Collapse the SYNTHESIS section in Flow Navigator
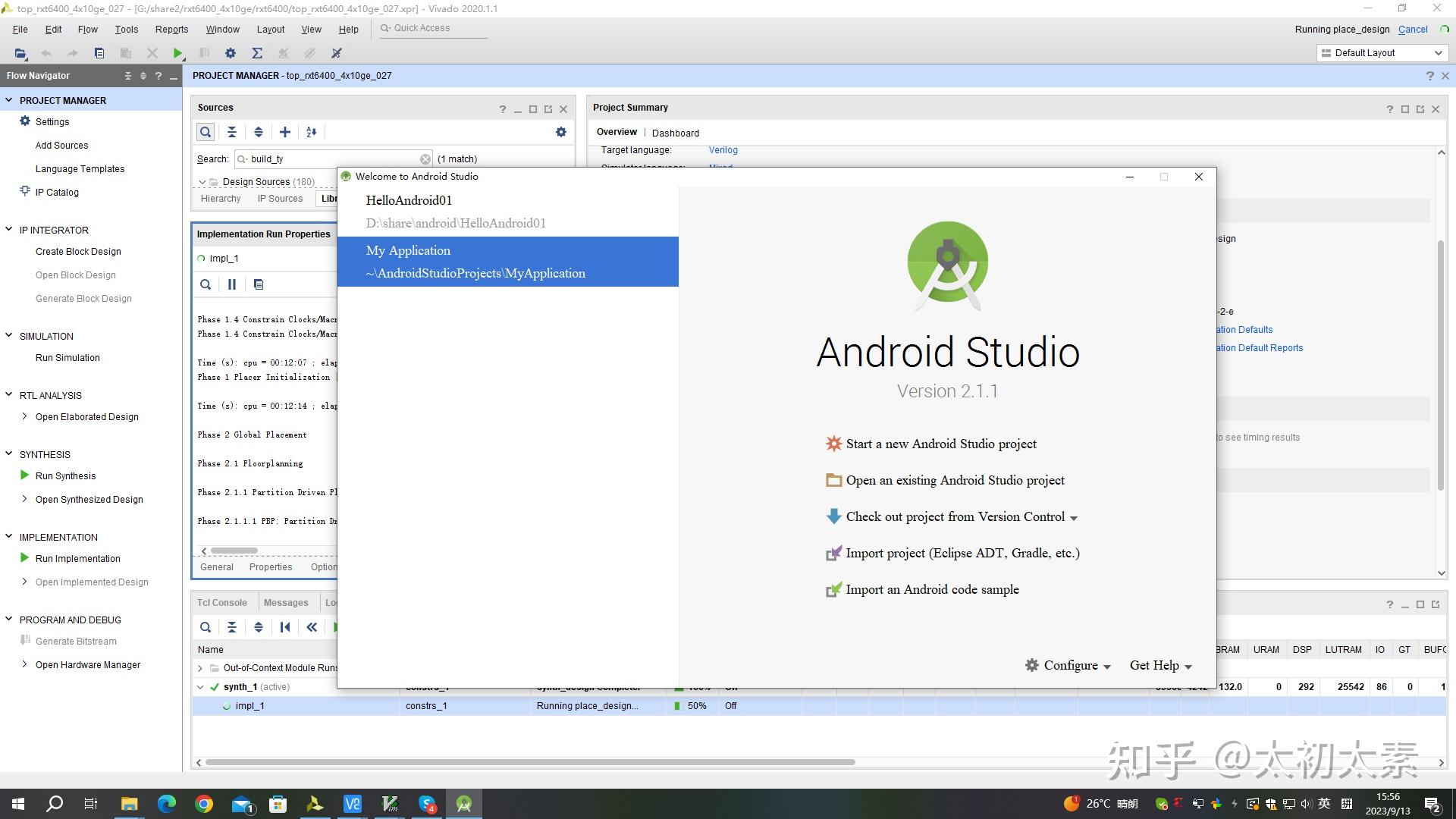 [9, 454]
